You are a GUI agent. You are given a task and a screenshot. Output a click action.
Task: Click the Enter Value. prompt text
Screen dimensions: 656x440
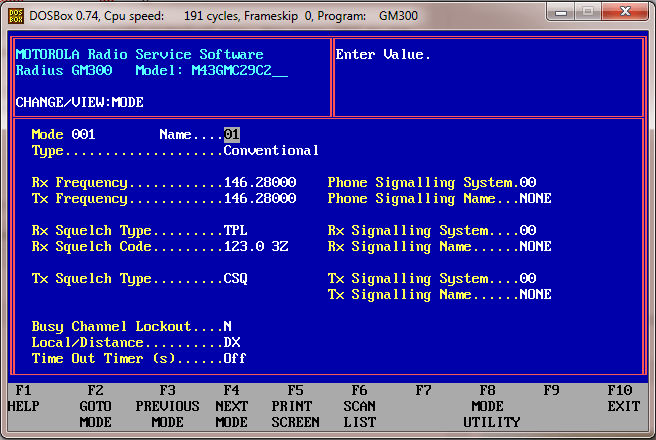tap(383, 54)
